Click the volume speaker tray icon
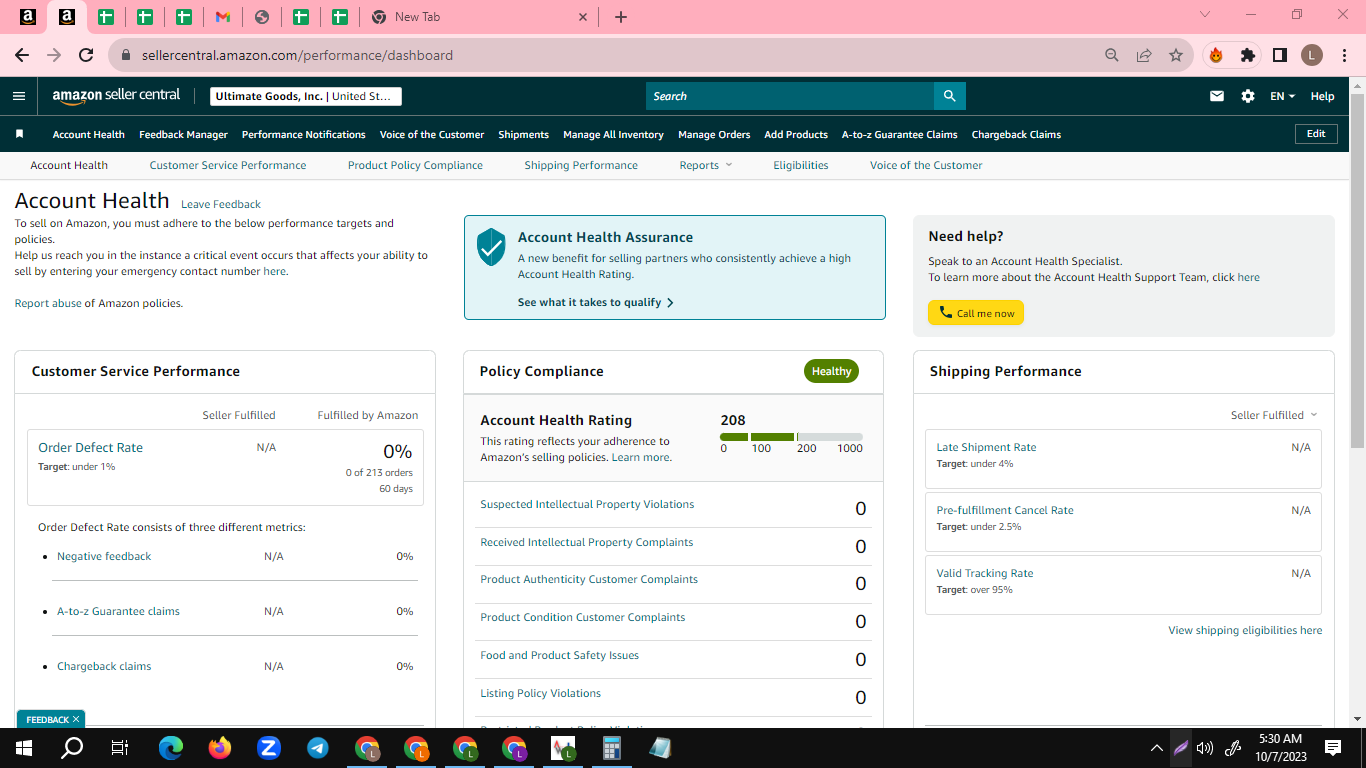Viewport: 1366px width, 768px height. tap(1205, 747)
